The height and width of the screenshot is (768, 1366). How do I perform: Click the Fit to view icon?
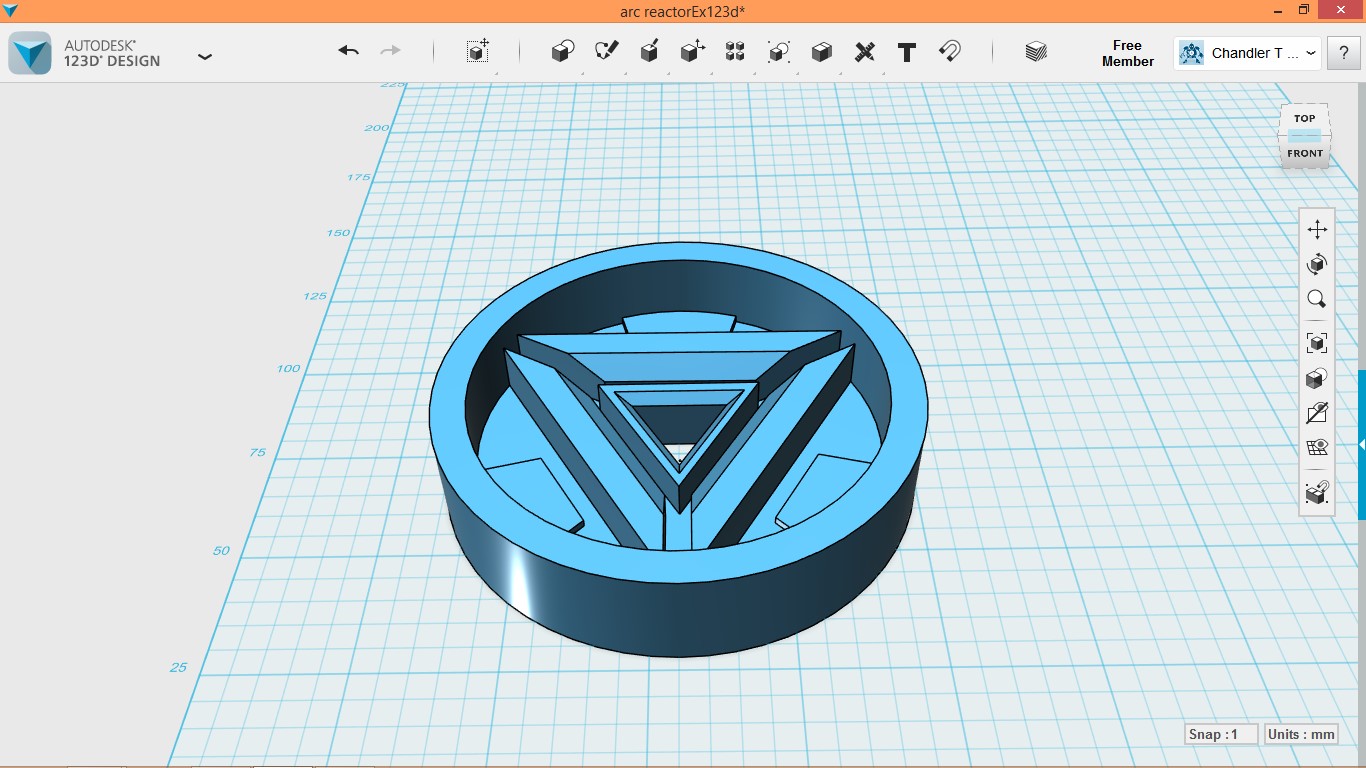point(1317,343)
